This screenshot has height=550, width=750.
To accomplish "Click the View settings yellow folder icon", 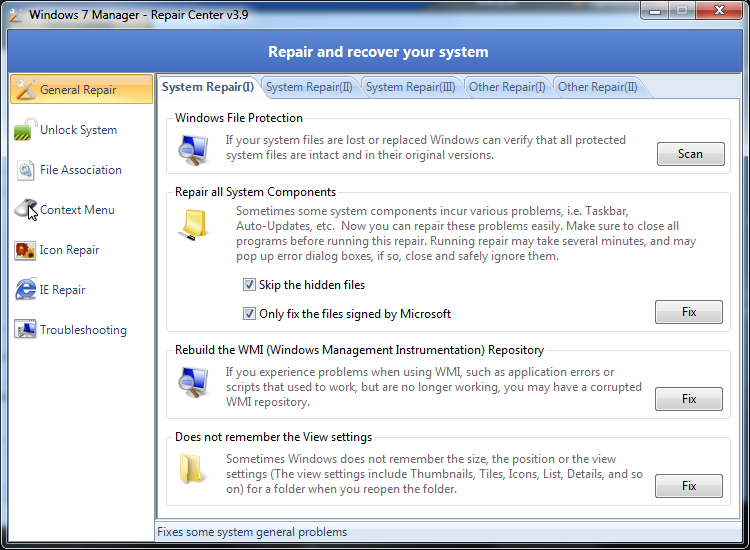I will (192, 469).
